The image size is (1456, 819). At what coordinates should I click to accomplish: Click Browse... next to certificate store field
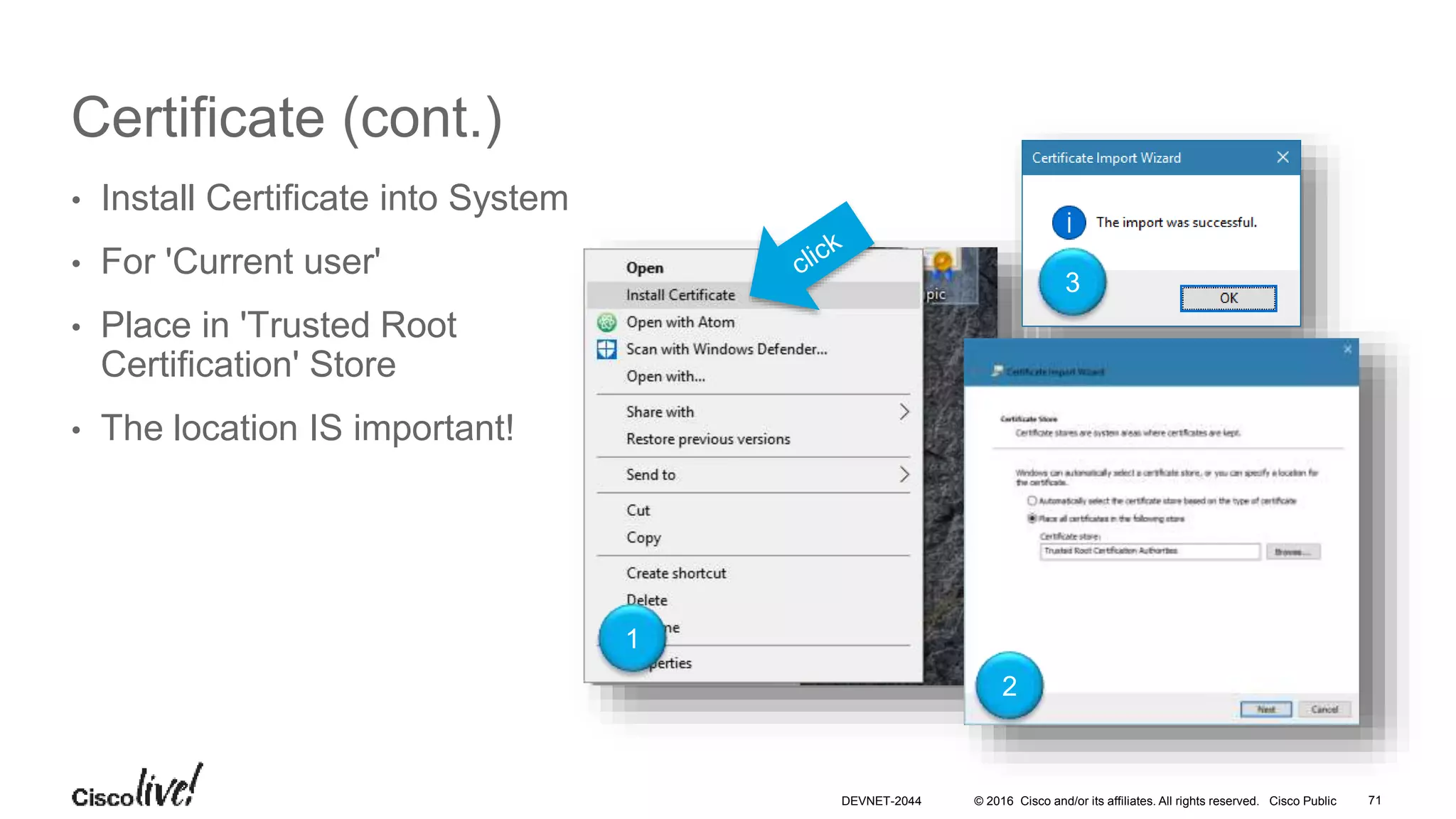point(1293,552)
